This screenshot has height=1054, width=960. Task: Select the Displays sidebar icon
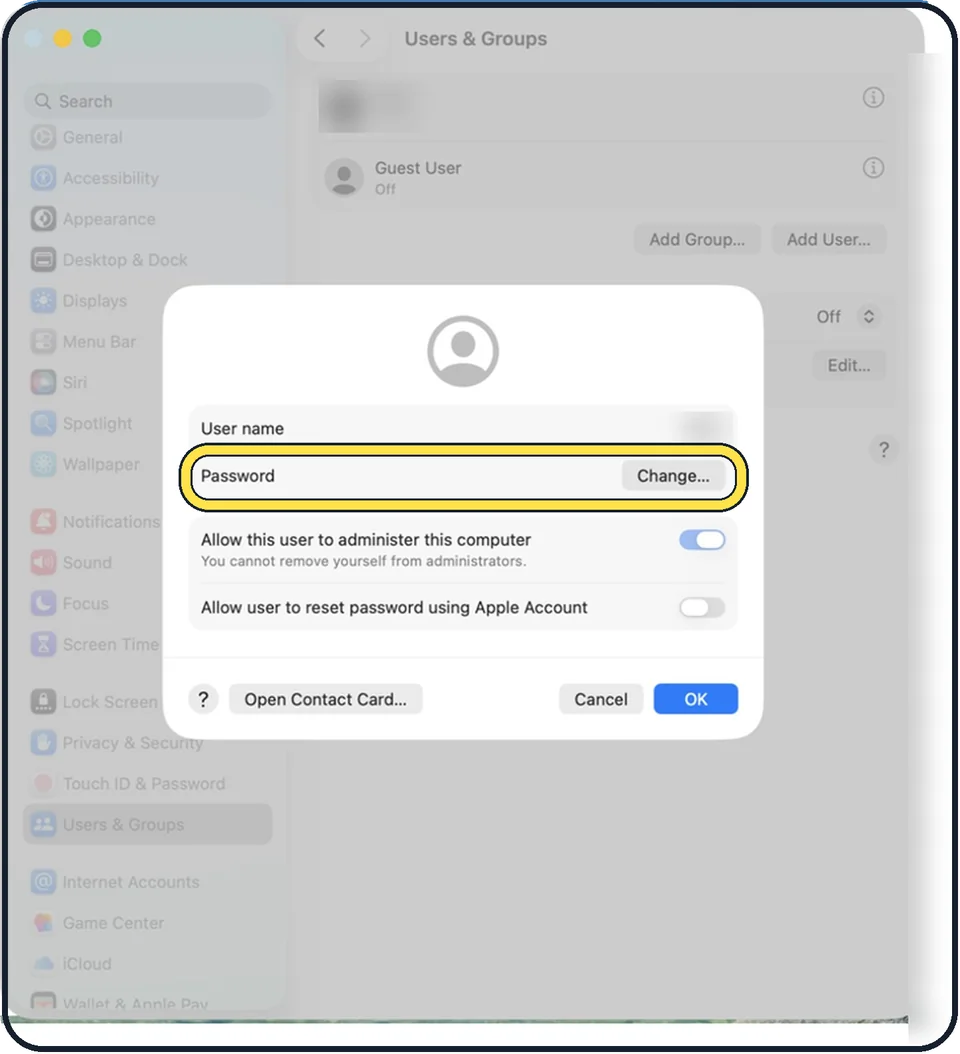pos(43,300)
